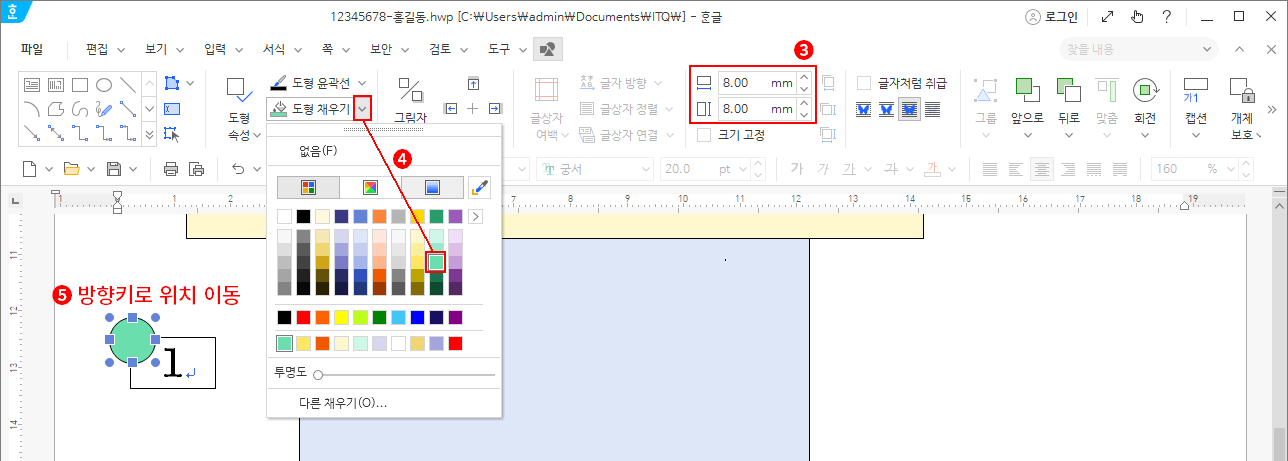Viewport: 1288px width, 461px height.
Task: Toggle center paragraph alignment button
Action: (x=1042, y=169)
